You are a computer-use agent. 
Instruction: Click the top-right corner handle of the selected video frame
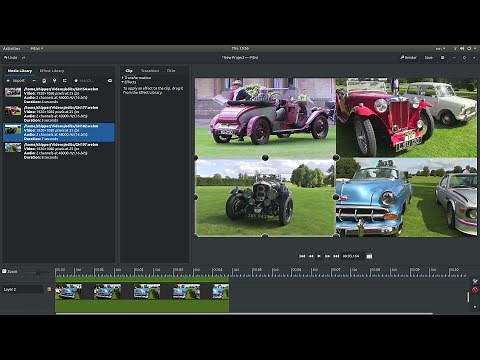click(336, 158)
